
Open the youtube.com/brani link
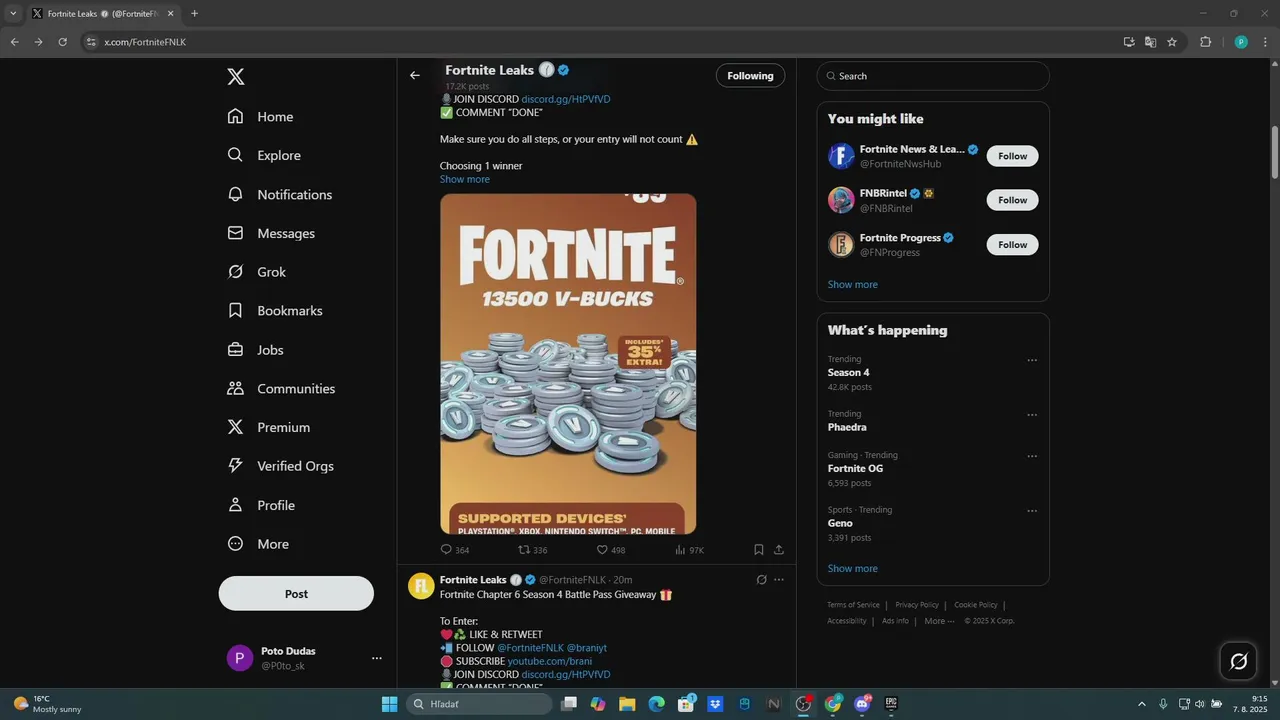(549, 661)
